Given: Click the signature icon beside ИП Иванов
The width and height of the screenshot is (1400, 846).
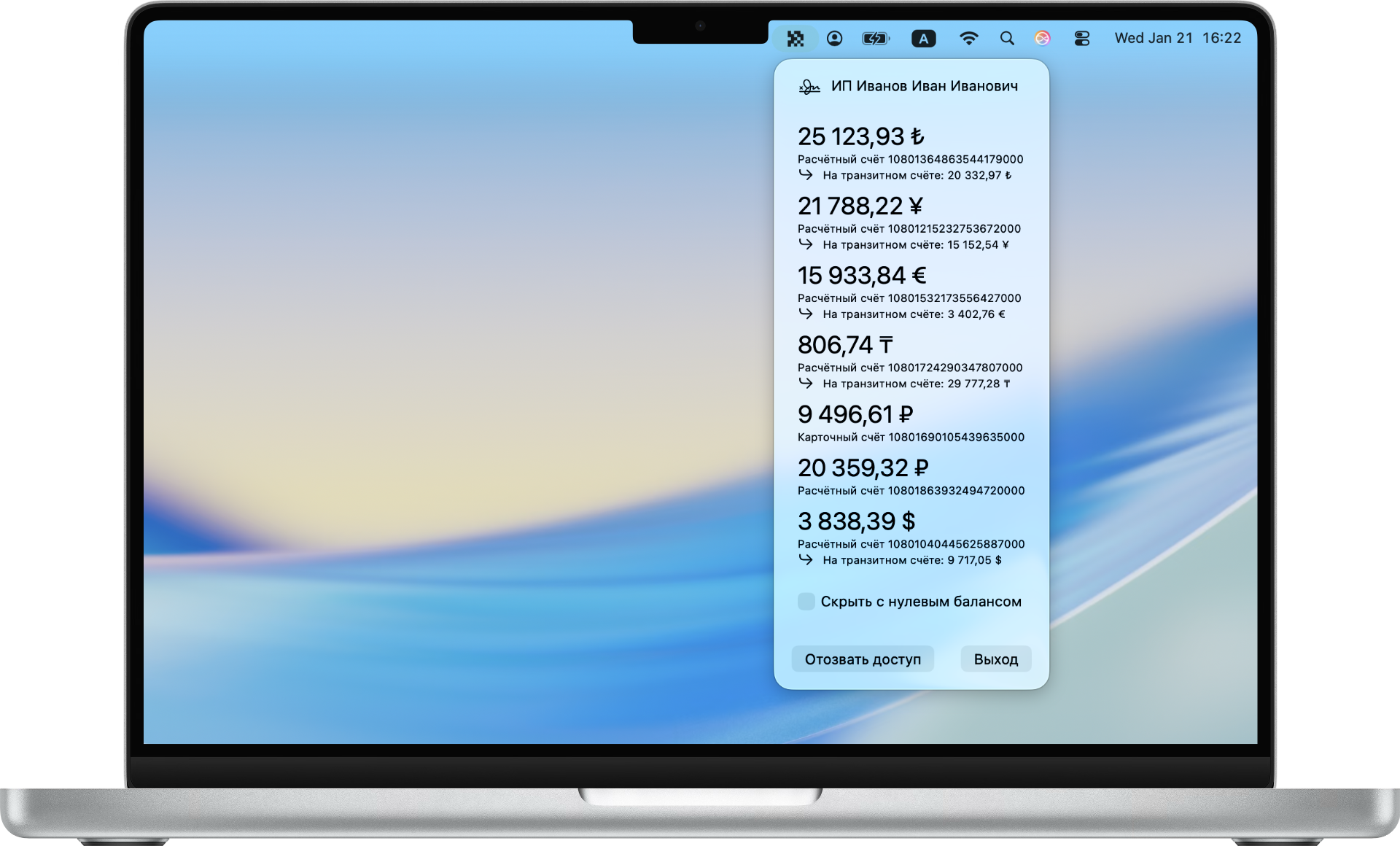Looking at the screenshot, I should 809,87.
